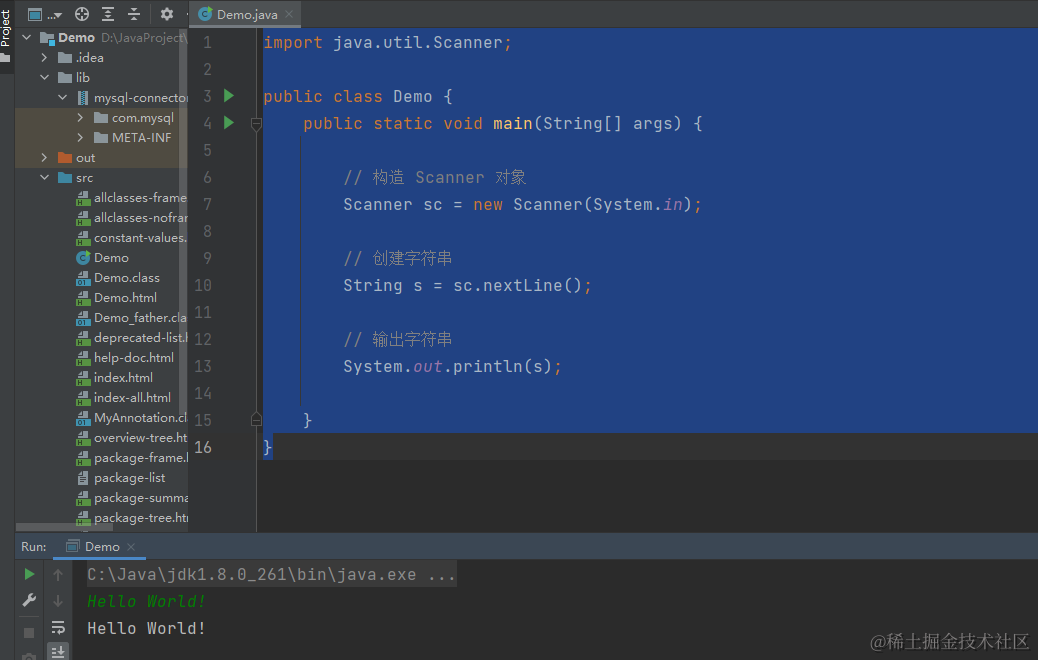This screenshot has height=660, width=1038.
Task: Collapse the mysql-connector jar node
Action: click(63, 97)
